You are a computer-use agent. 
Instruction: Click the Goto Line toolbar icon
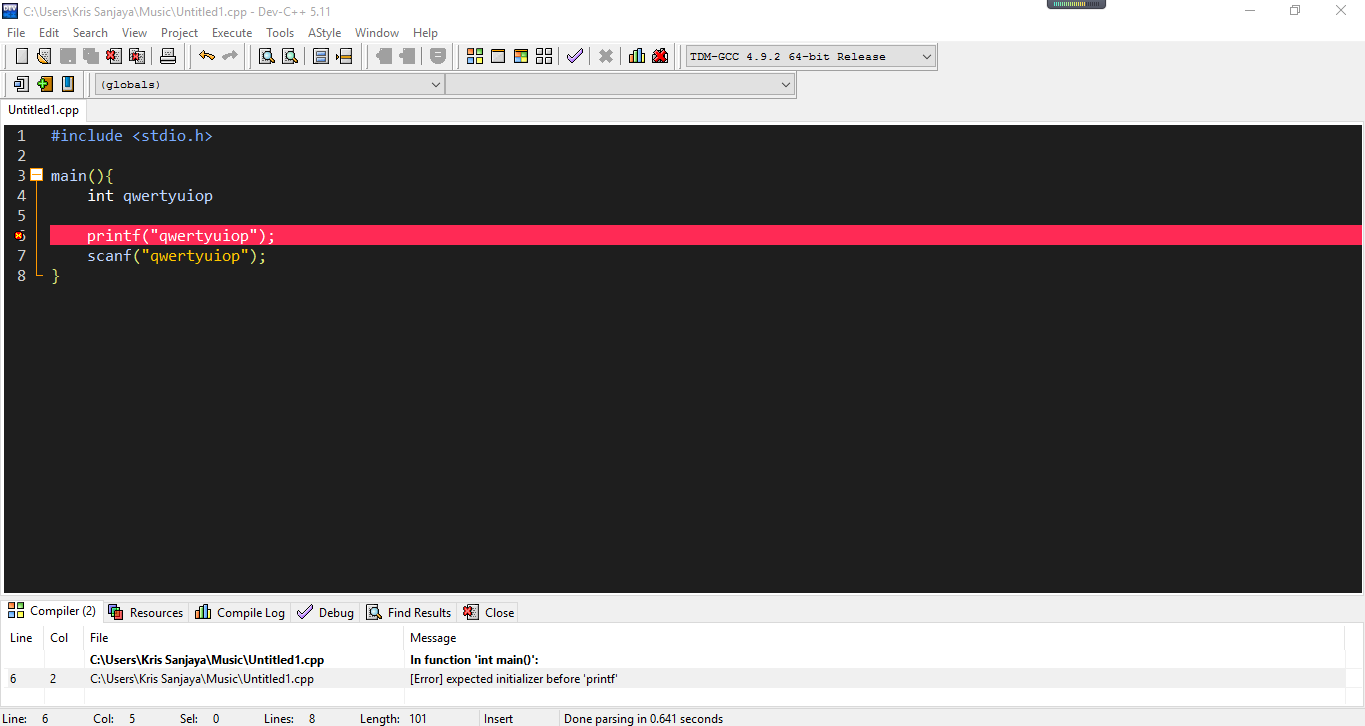(344, 56)
